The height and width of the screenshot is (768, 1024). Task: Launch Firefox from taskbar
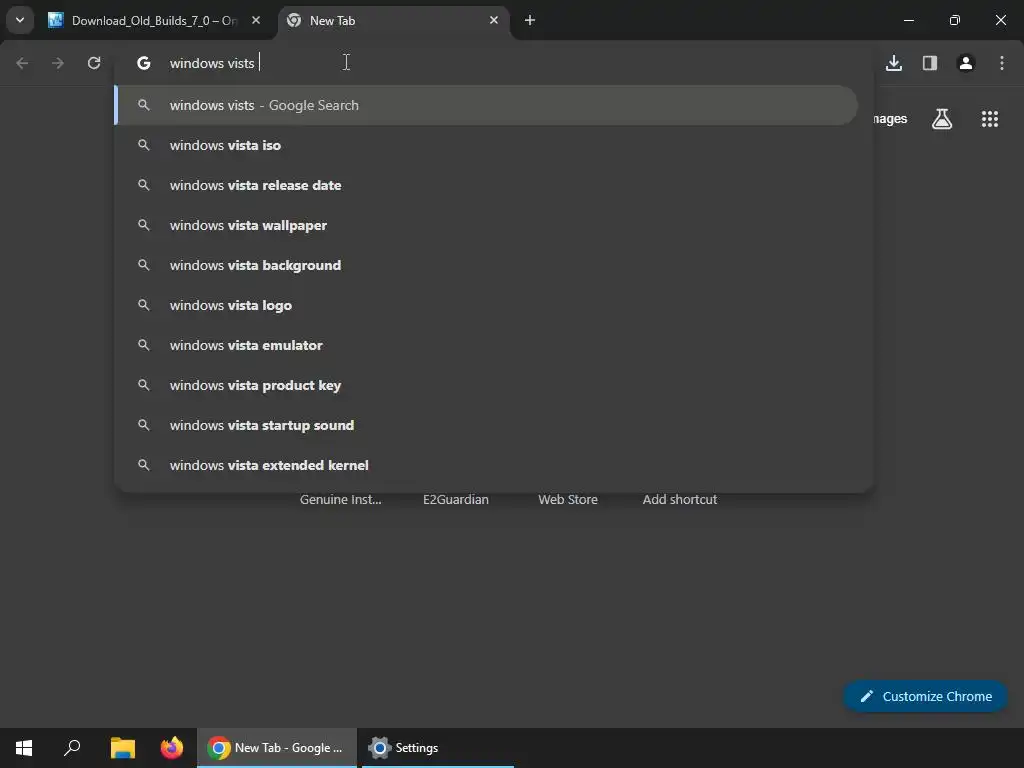pos(172,748)
